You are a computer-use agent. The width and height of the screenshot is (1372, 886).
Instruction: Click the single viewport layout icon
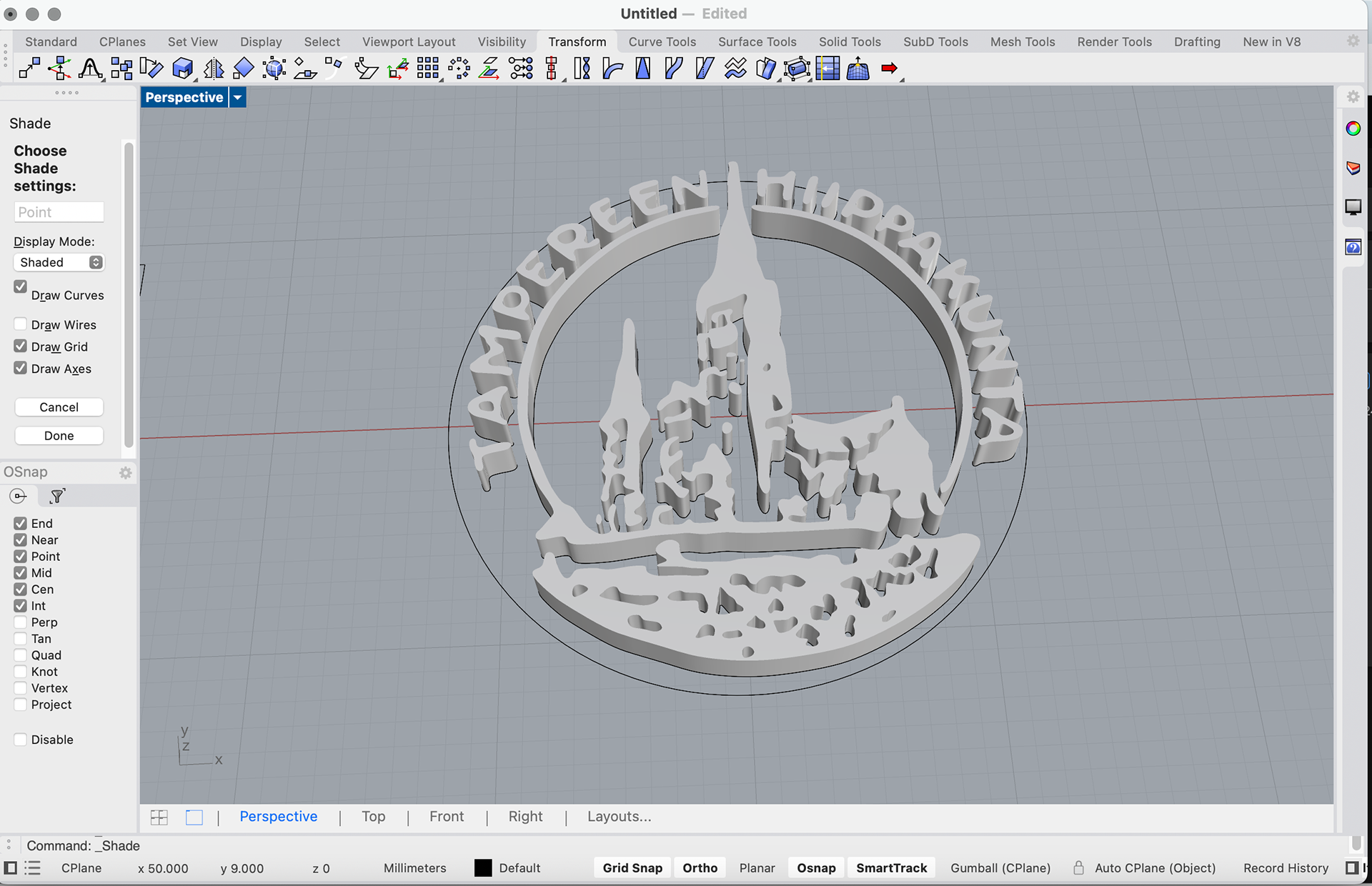click(194, 817)
